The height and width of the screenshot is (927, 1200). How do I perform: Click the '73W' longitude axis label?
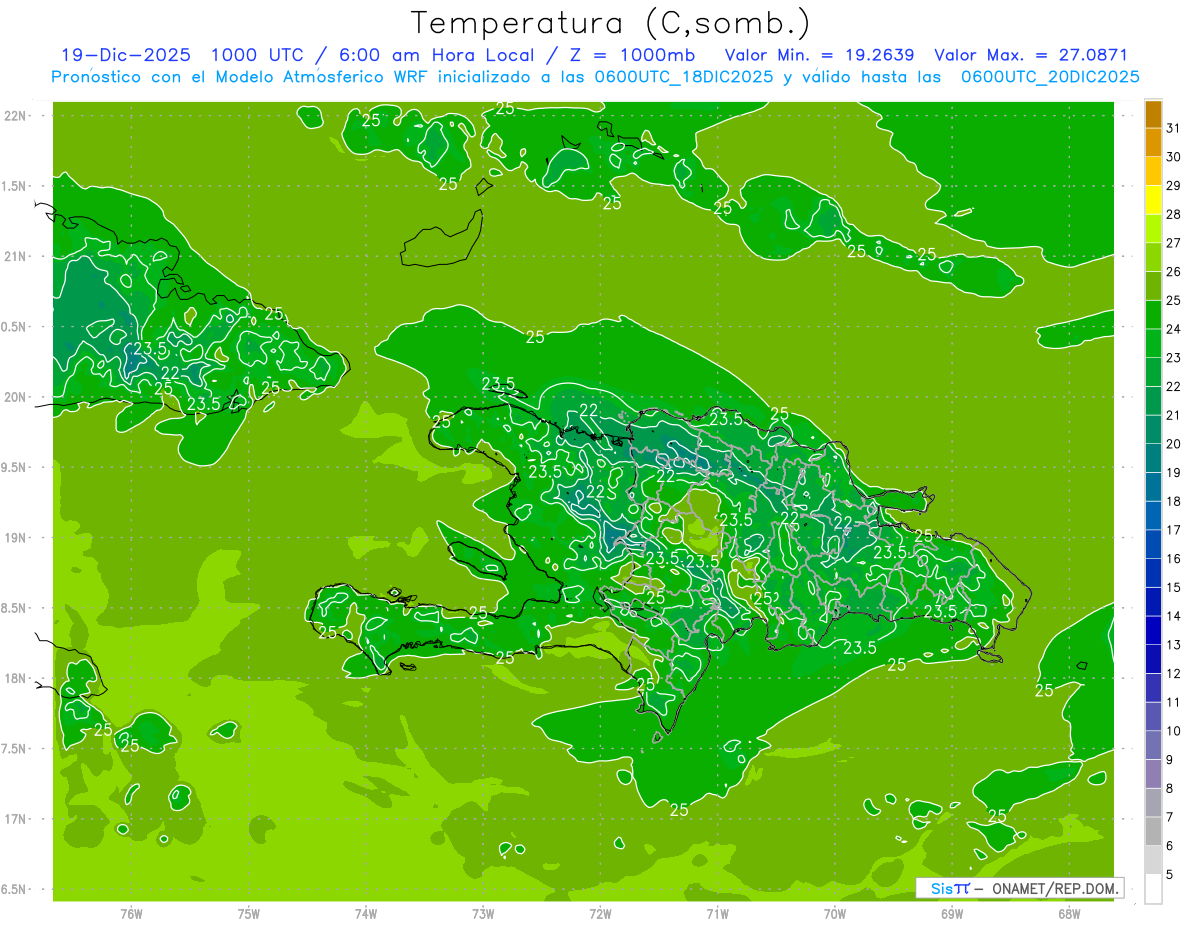pyautogui.click(x=483, y=913)
